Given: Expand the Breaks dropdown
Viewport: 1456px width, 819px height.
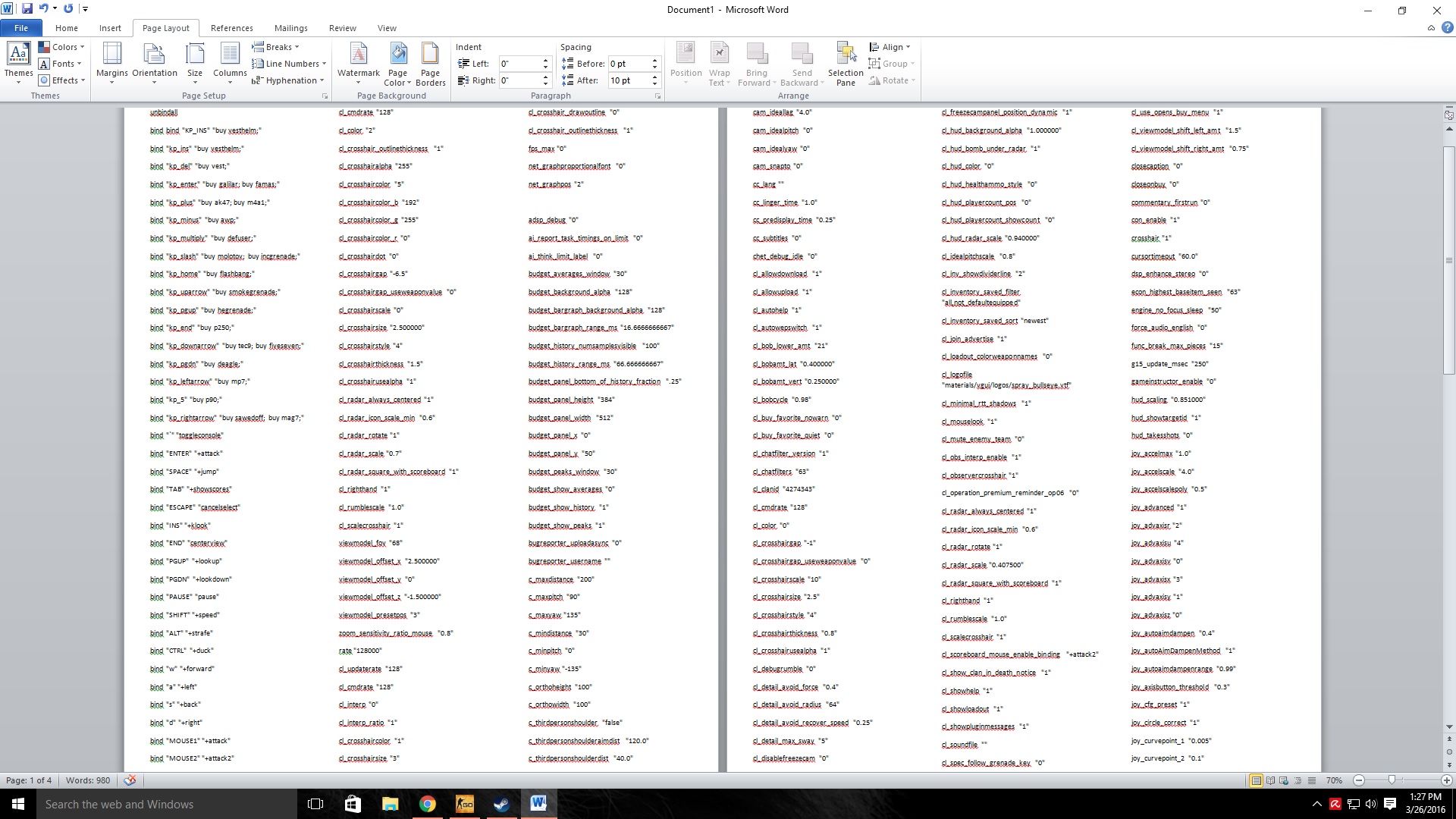Looking at the screenshot, I should pos(276,47).
